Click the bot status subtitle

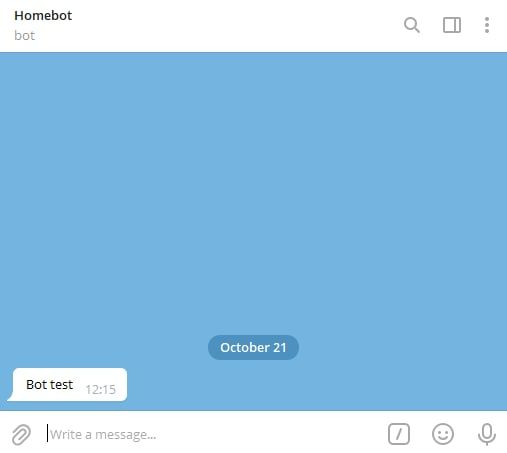pos(24,36)
